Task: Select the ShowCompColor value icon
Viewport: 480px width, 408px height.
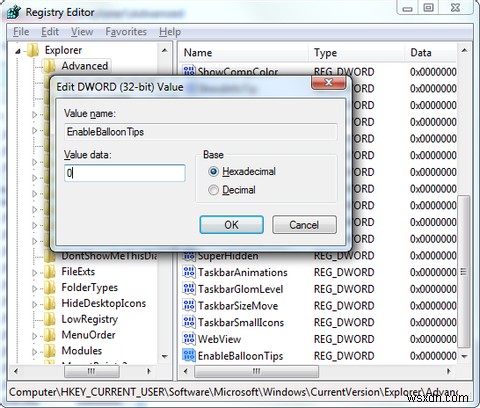Action: [189, 71]
